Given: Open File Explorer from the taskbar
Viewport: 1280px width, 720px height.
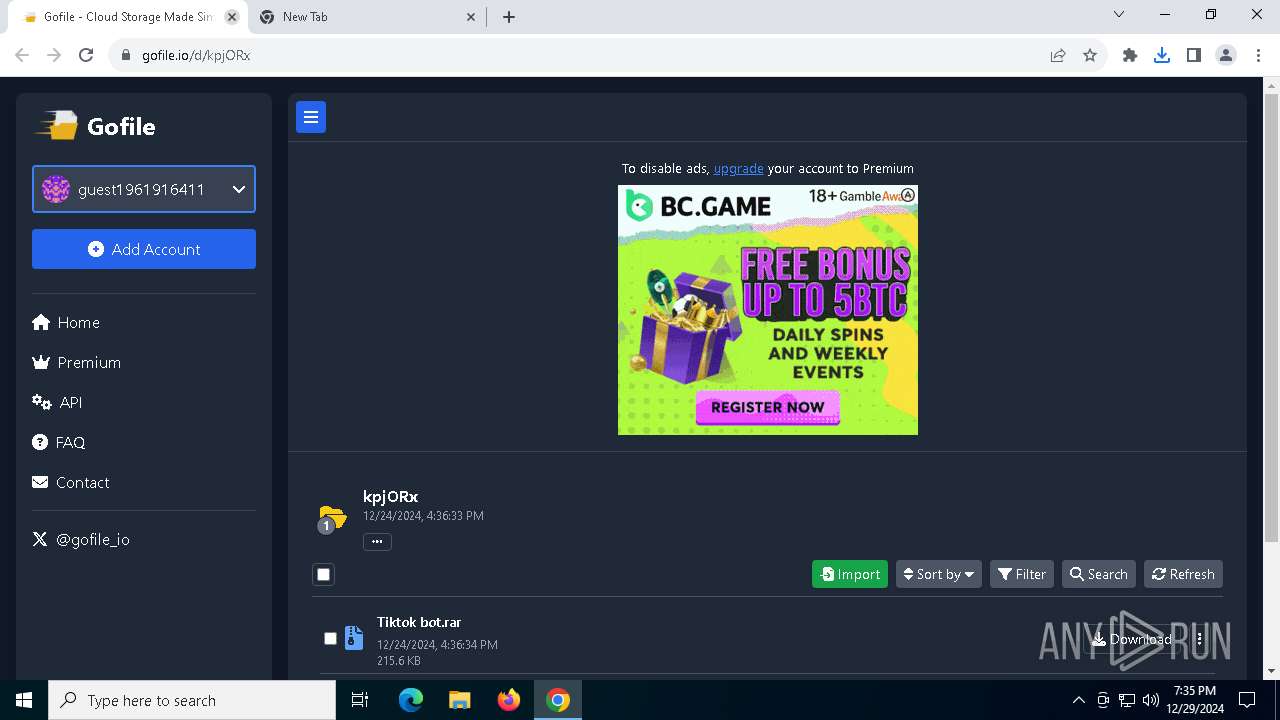Looking at the screenshot, I should (459, 700).
